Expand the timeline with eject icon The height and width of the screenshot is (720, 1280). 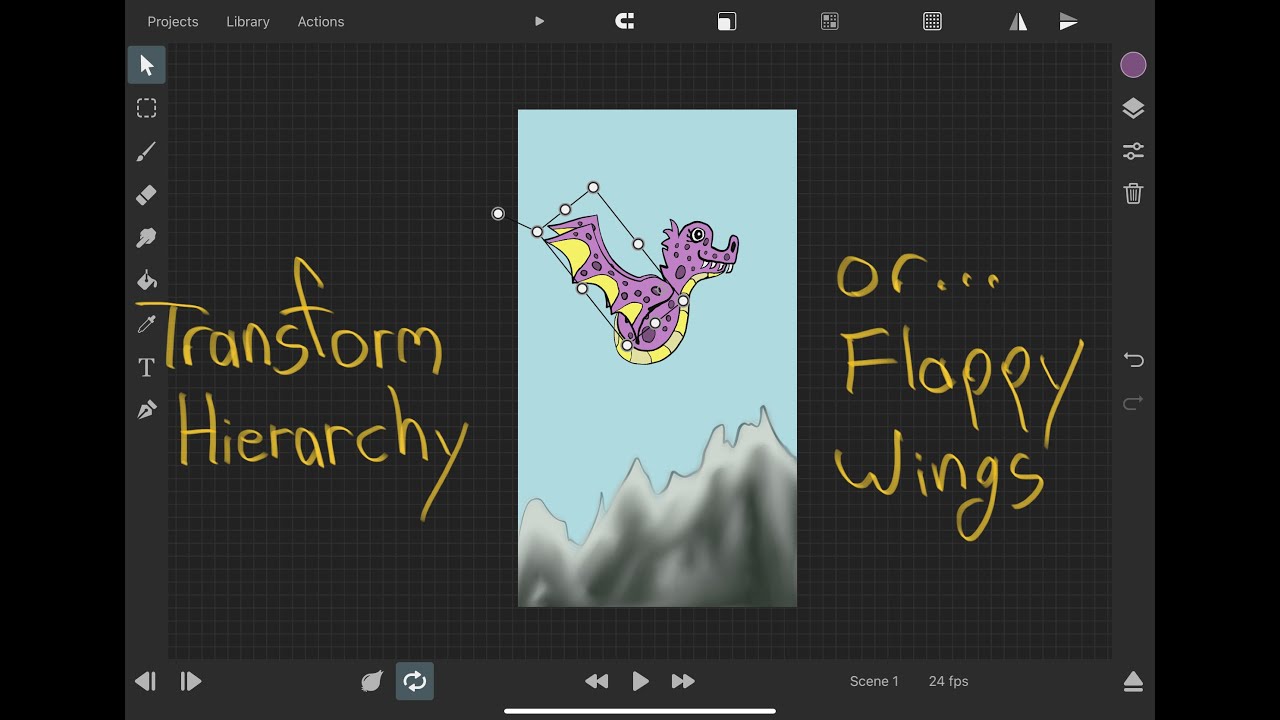pyautogui.click(x=1133, y=681)
